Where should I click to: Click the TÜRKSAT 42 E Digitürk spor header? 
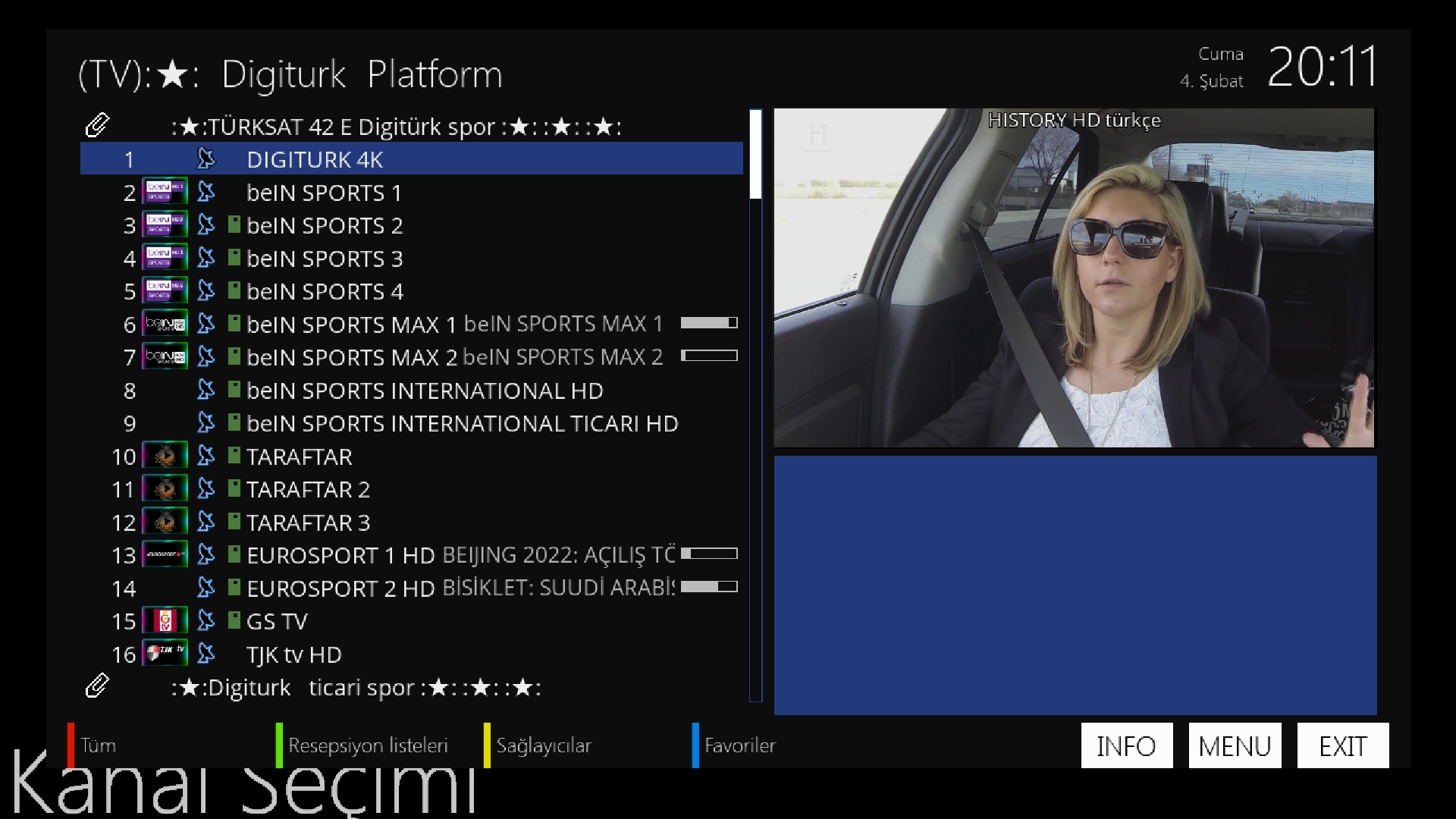[397, 127]
